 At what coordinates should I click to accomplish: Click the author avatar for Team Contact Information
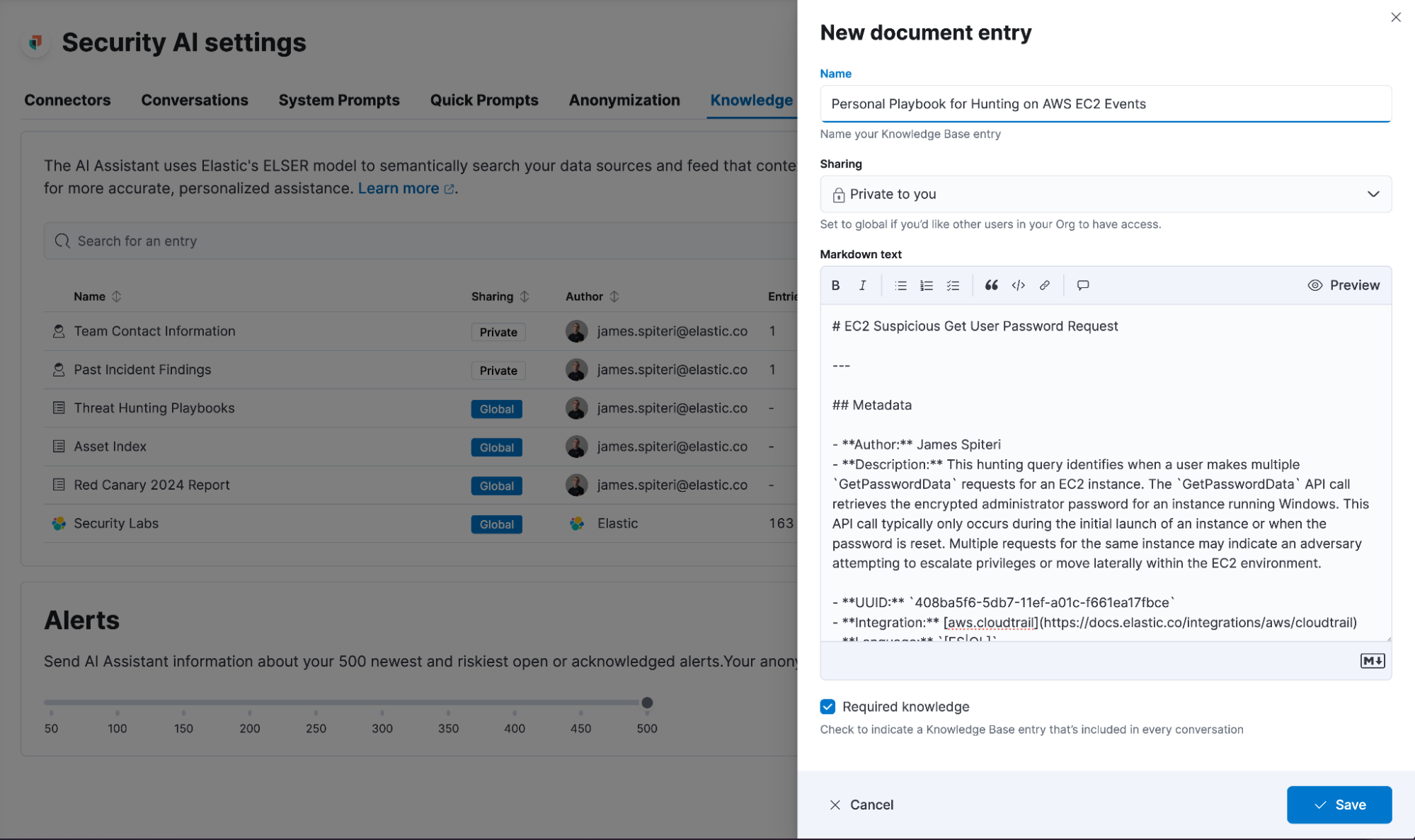coord(577,331)
